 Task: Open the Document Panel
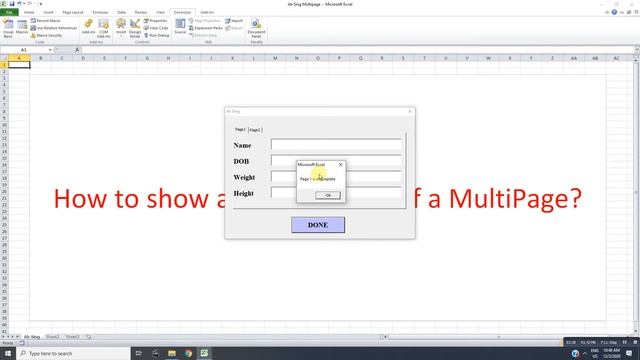(x=256, y=29)
